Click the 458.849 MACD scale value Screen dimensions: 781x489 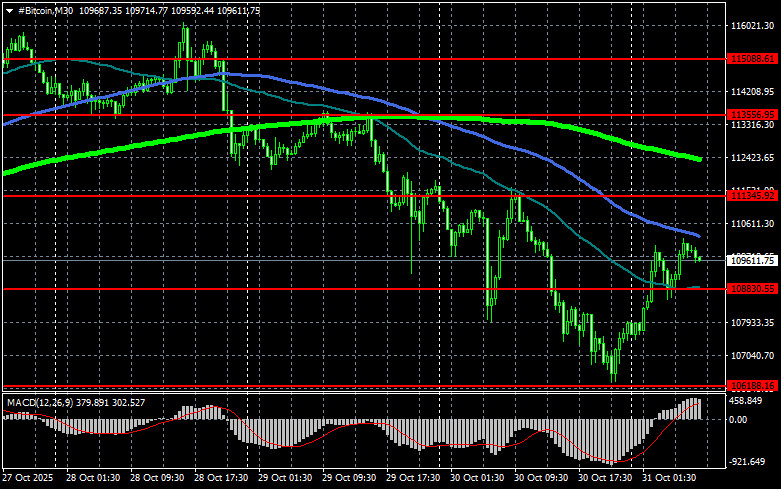coord(745,401)
